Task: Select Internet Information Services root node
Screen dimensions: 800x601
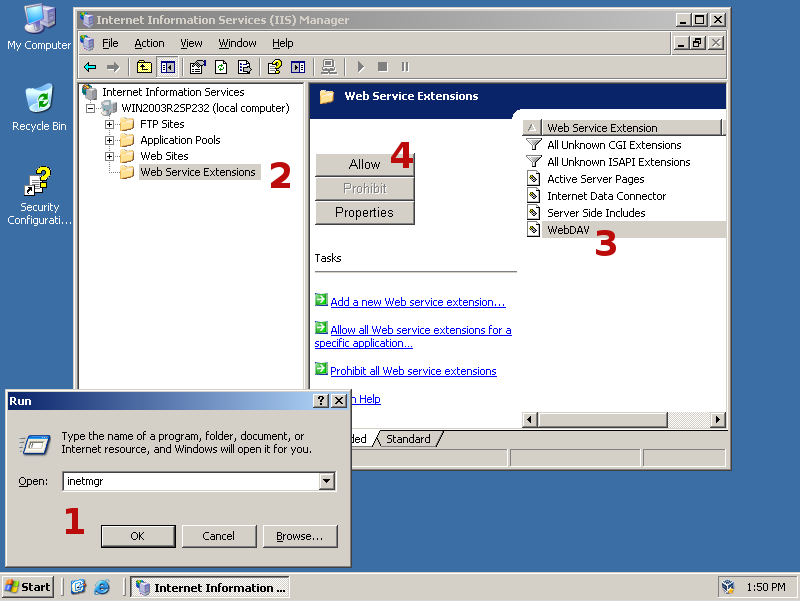Action: (x=173, y=92)
